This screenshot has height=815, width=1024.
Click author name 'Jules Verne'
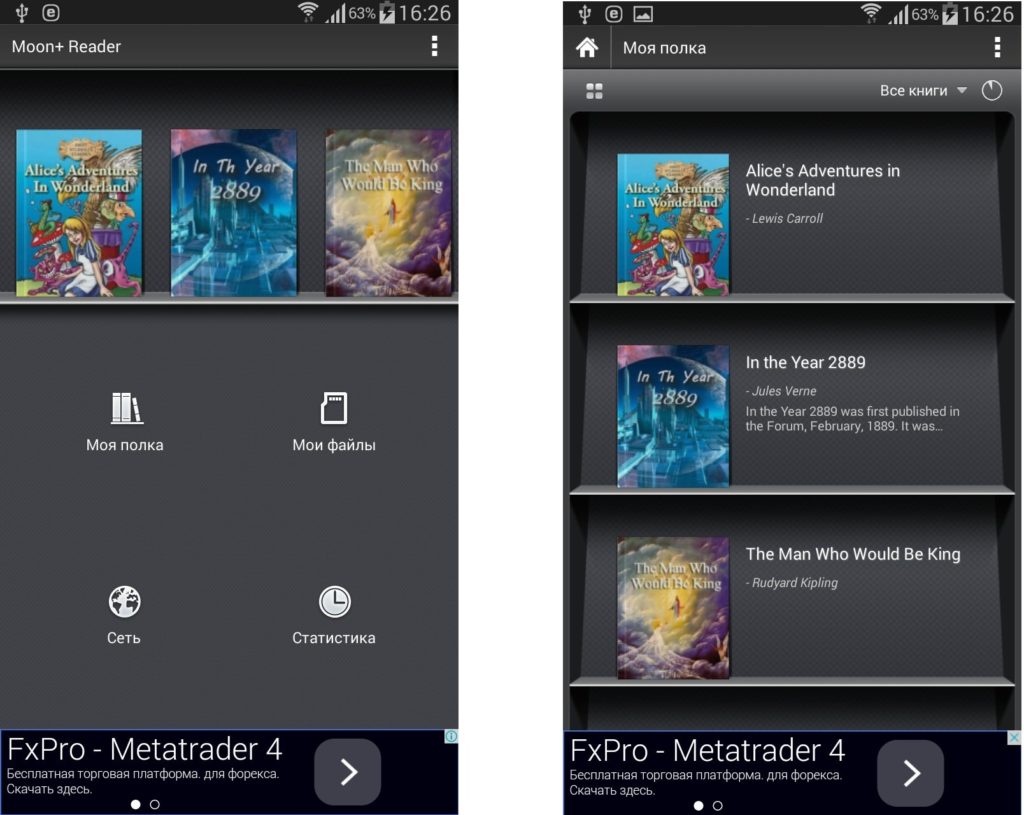coord(784,391)
